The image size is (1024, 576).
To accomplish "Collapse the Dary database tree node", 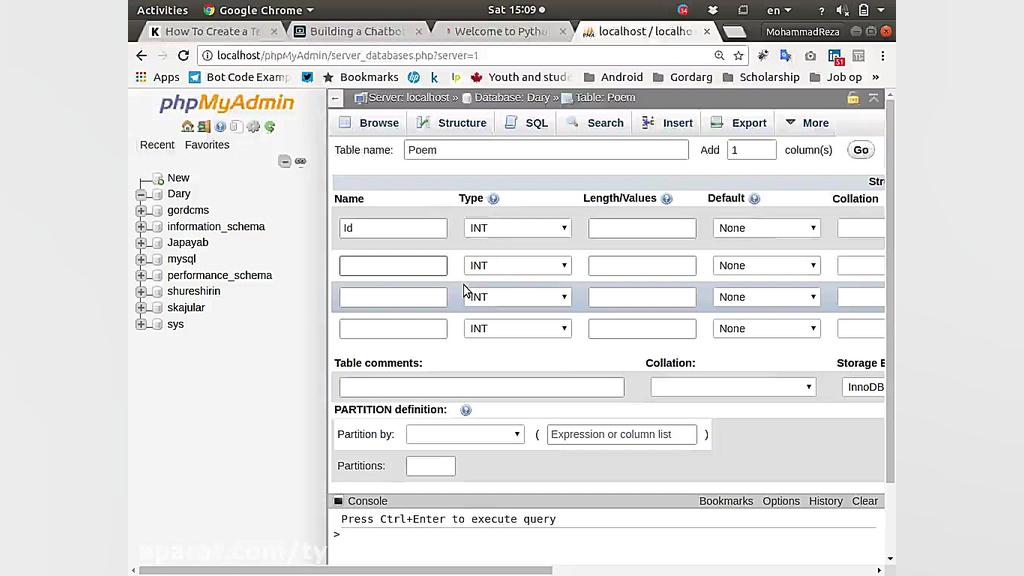I will tap(141, 195).
